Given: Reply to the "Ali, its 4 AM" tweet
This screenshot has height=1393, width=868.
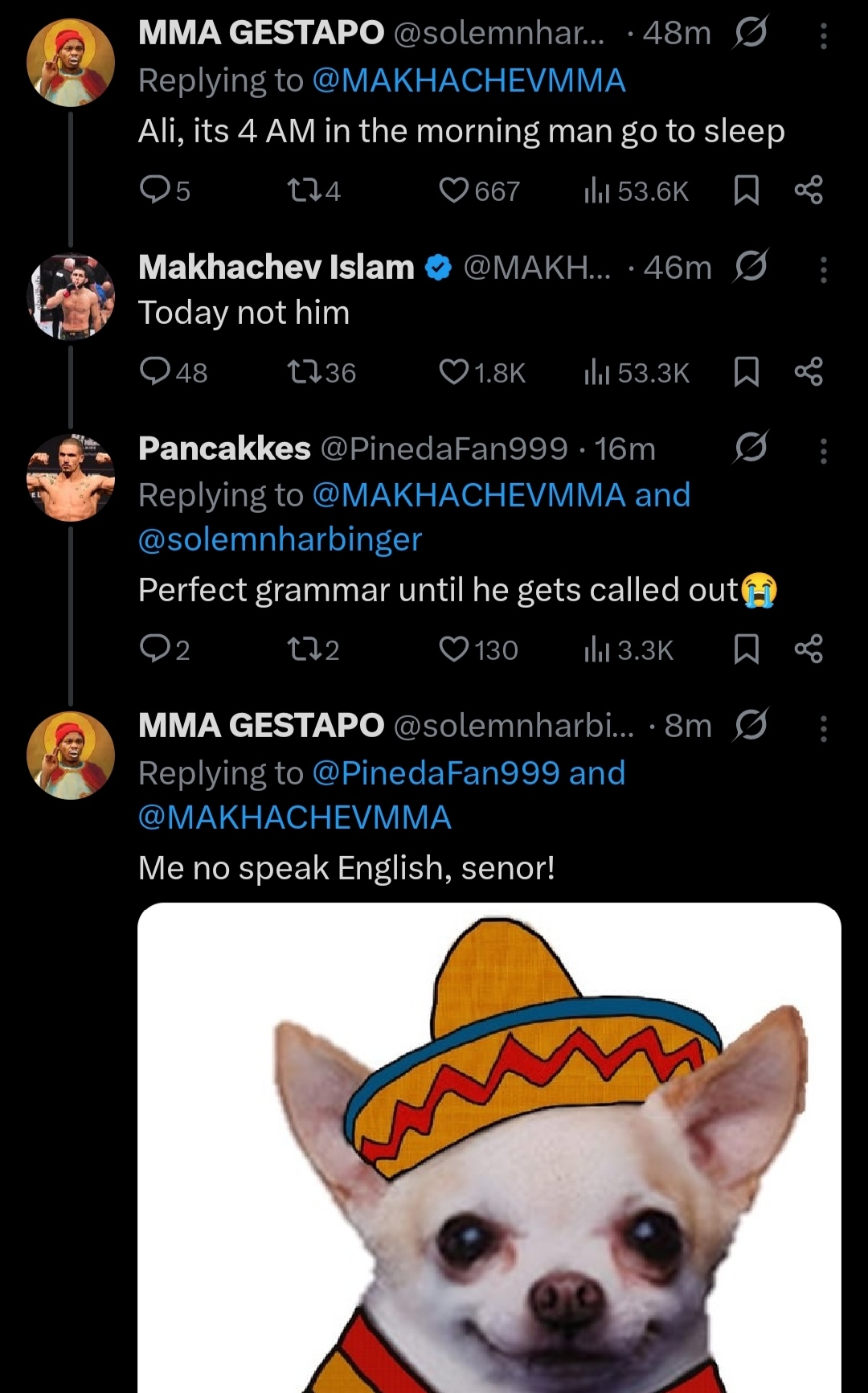Looking at the screenshot, I should [154, 191].
